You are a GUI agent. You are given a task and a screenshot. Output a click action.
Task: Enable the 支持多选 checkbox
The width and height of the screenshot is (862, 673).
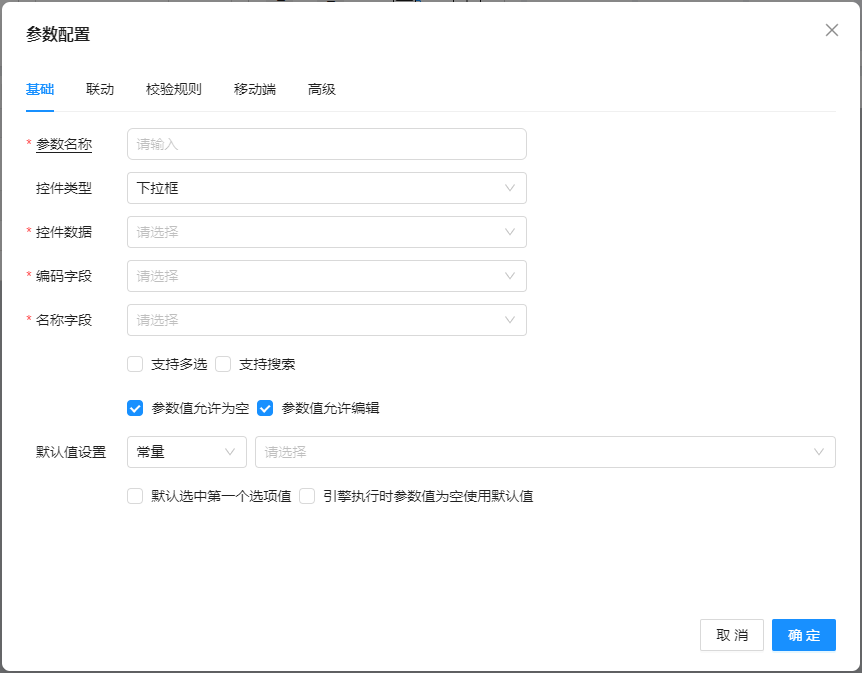(135, 364)
